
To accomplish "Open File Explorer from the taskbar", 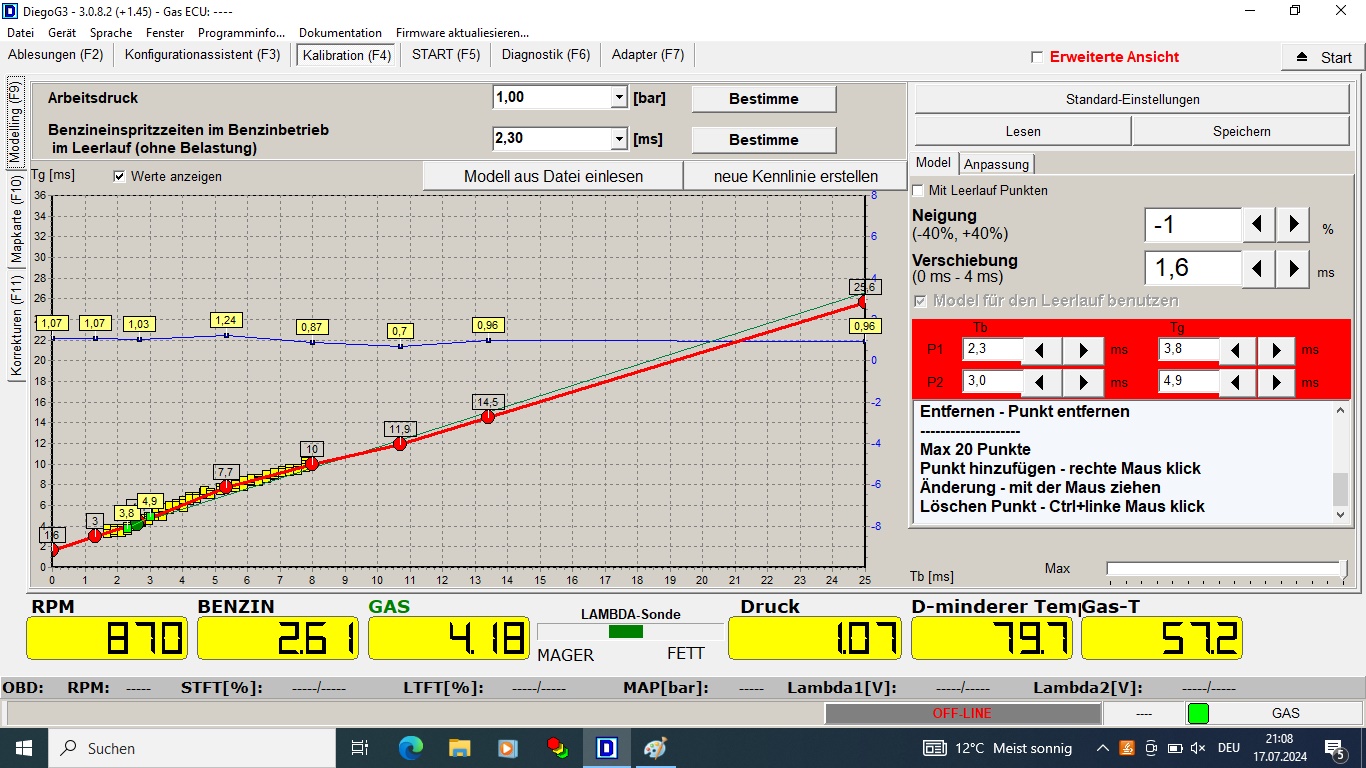I will (x=459, y=748).
